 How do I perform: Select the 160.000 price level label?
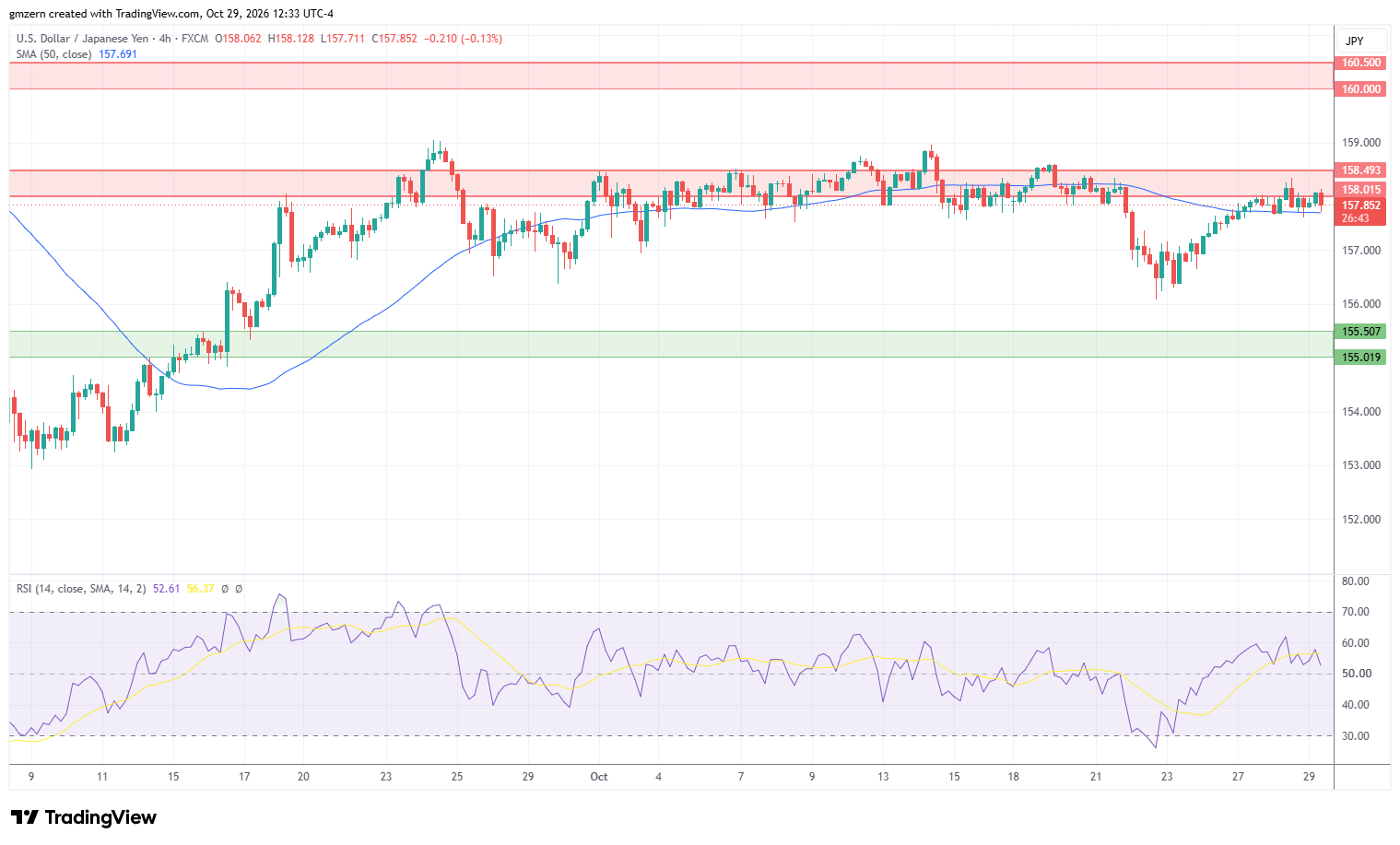(x=1360, y=89)
